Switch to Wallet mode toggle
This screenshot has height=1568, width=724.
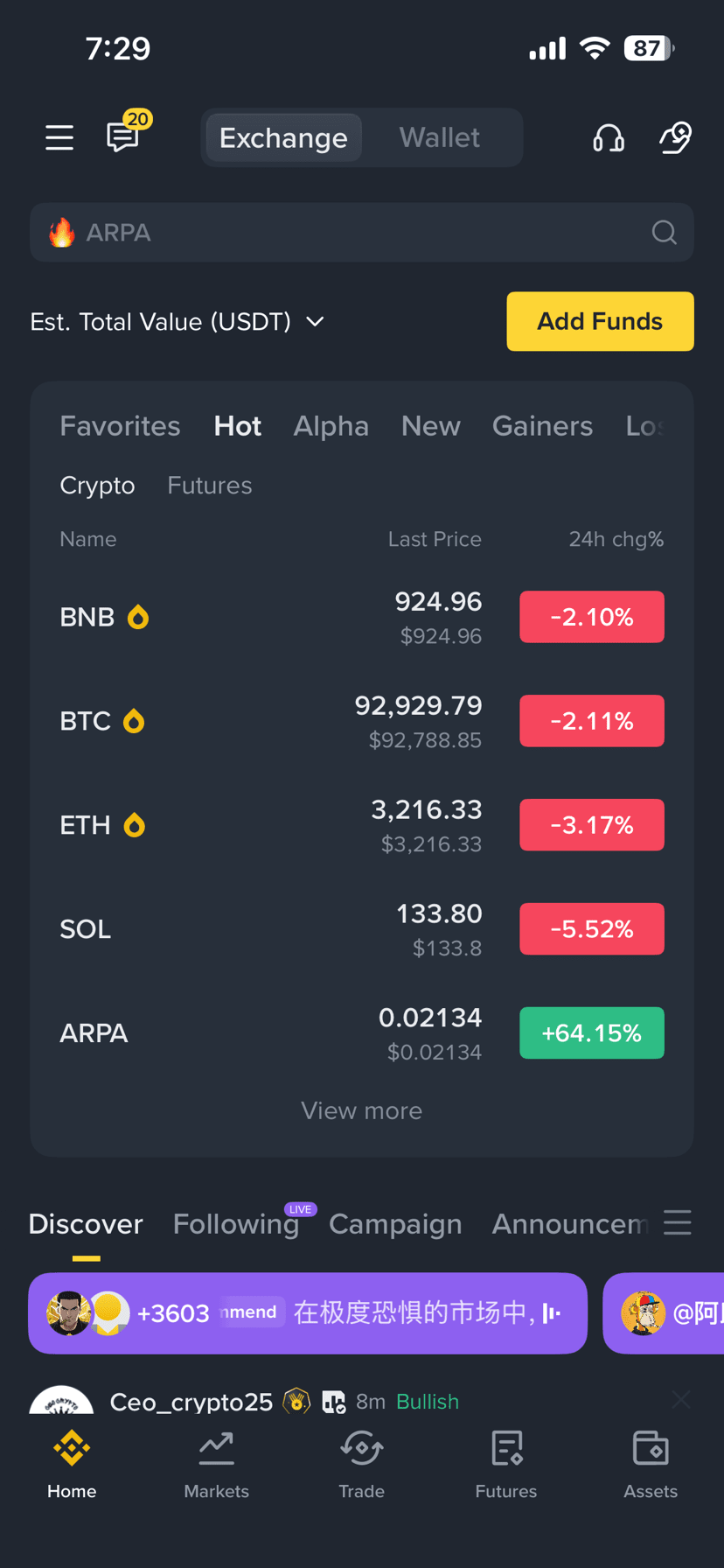click(440, 137)
